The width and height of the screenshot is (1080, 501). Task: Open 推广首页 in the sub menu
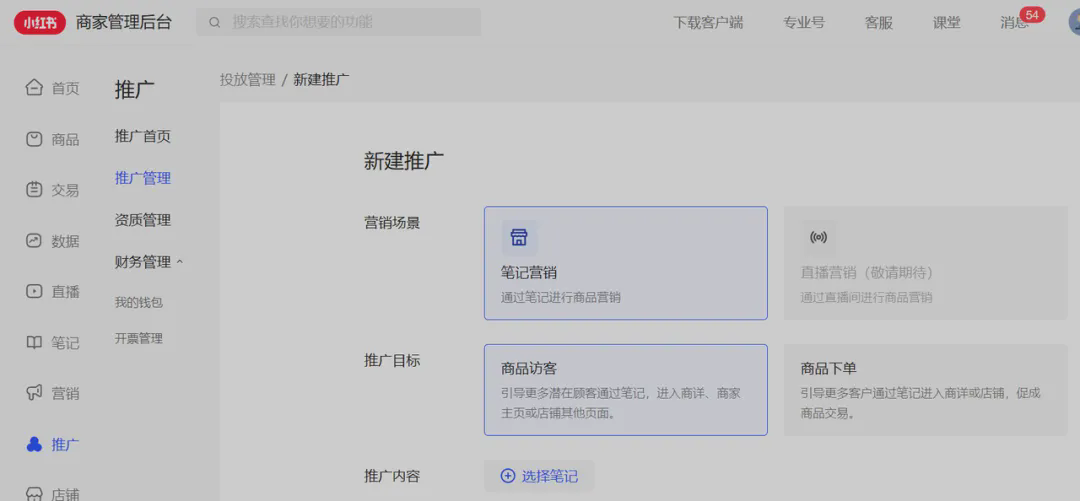click(143, 136)
